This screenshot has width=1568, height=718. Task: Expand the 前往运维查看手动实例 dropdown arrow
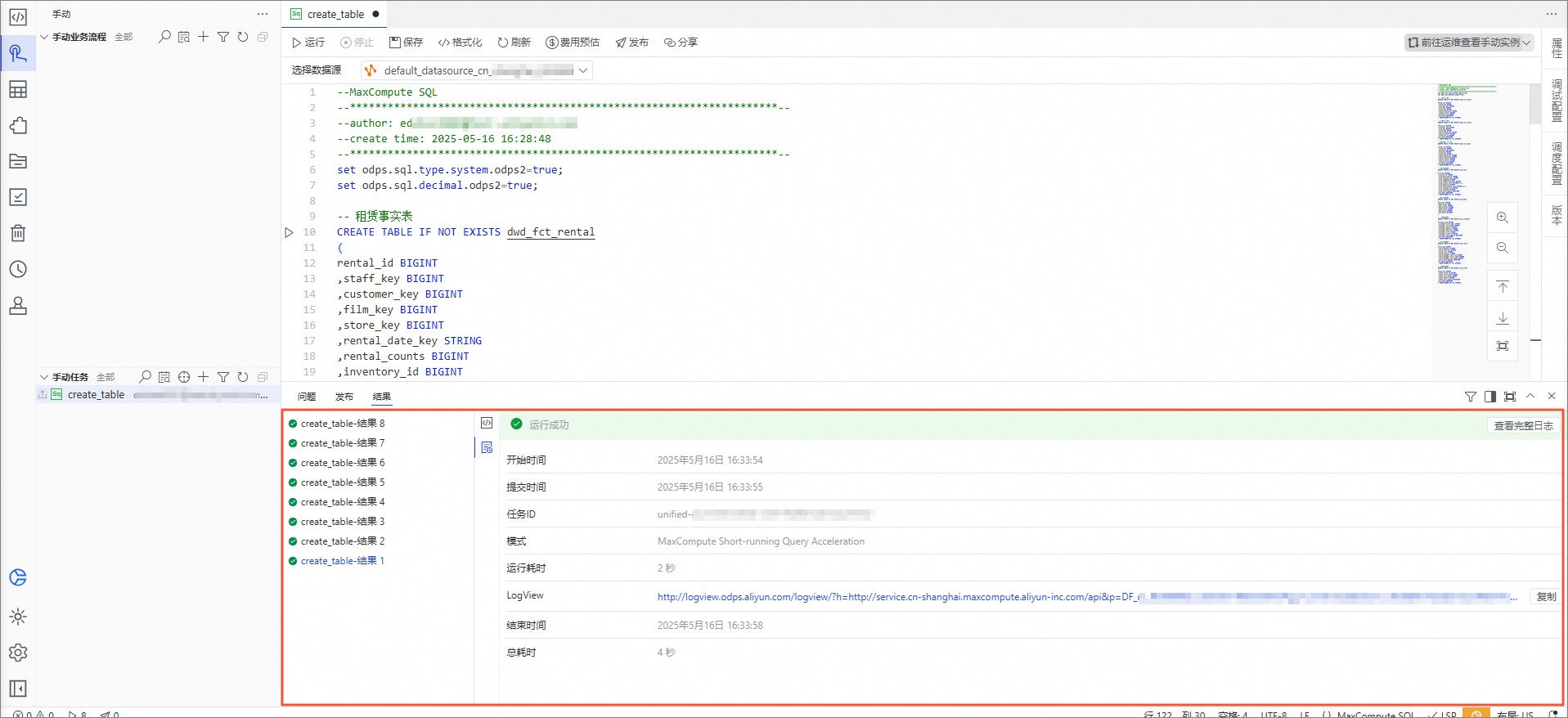[x=1526, y=43]
